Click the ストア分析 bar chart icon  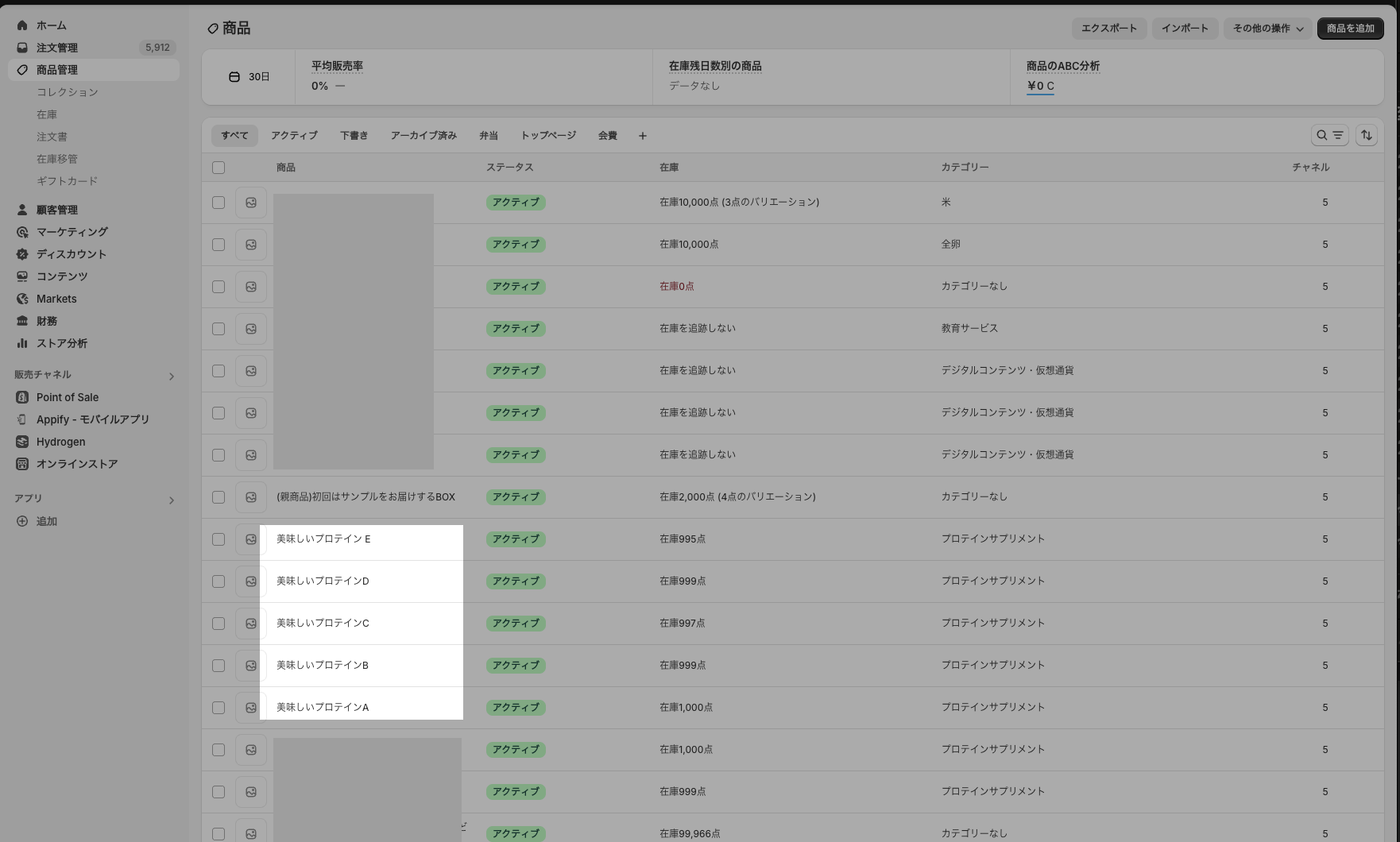[x=22, y=343]
